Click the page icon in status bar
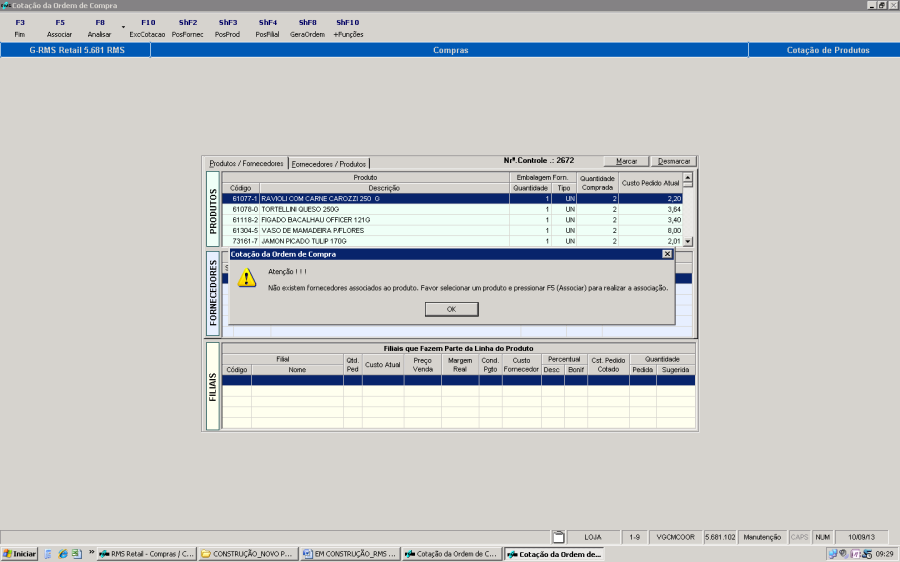The height and width of the screenshot is (562, 900). (x=558, y=537)
